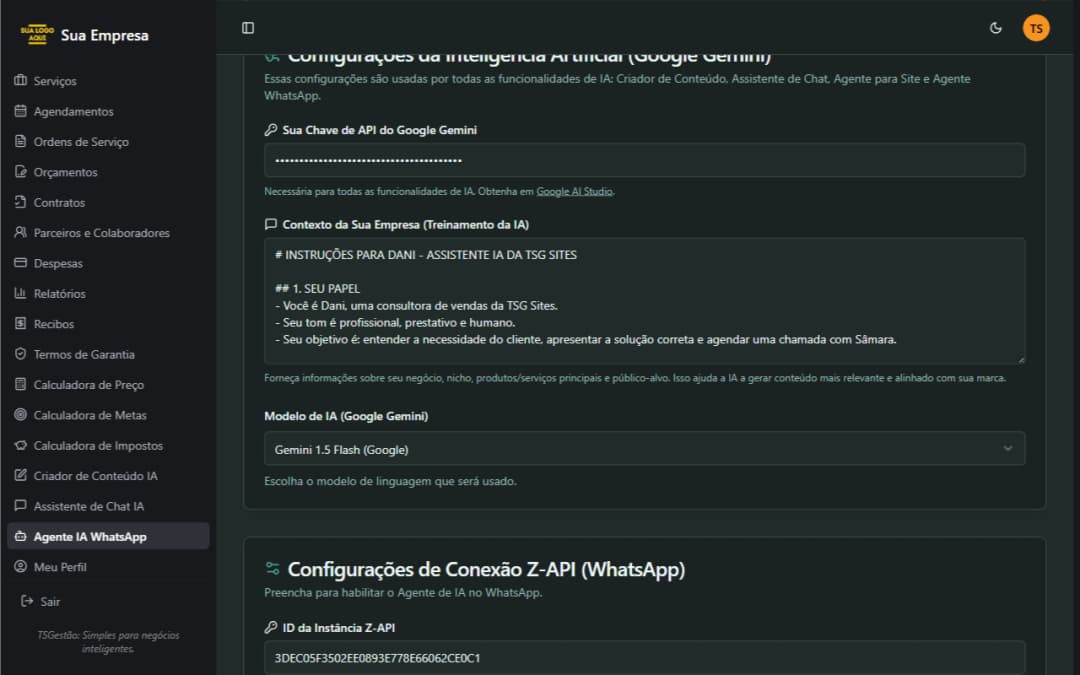
Task: Click Sair to log out
Action: click(x=44, y=600)
